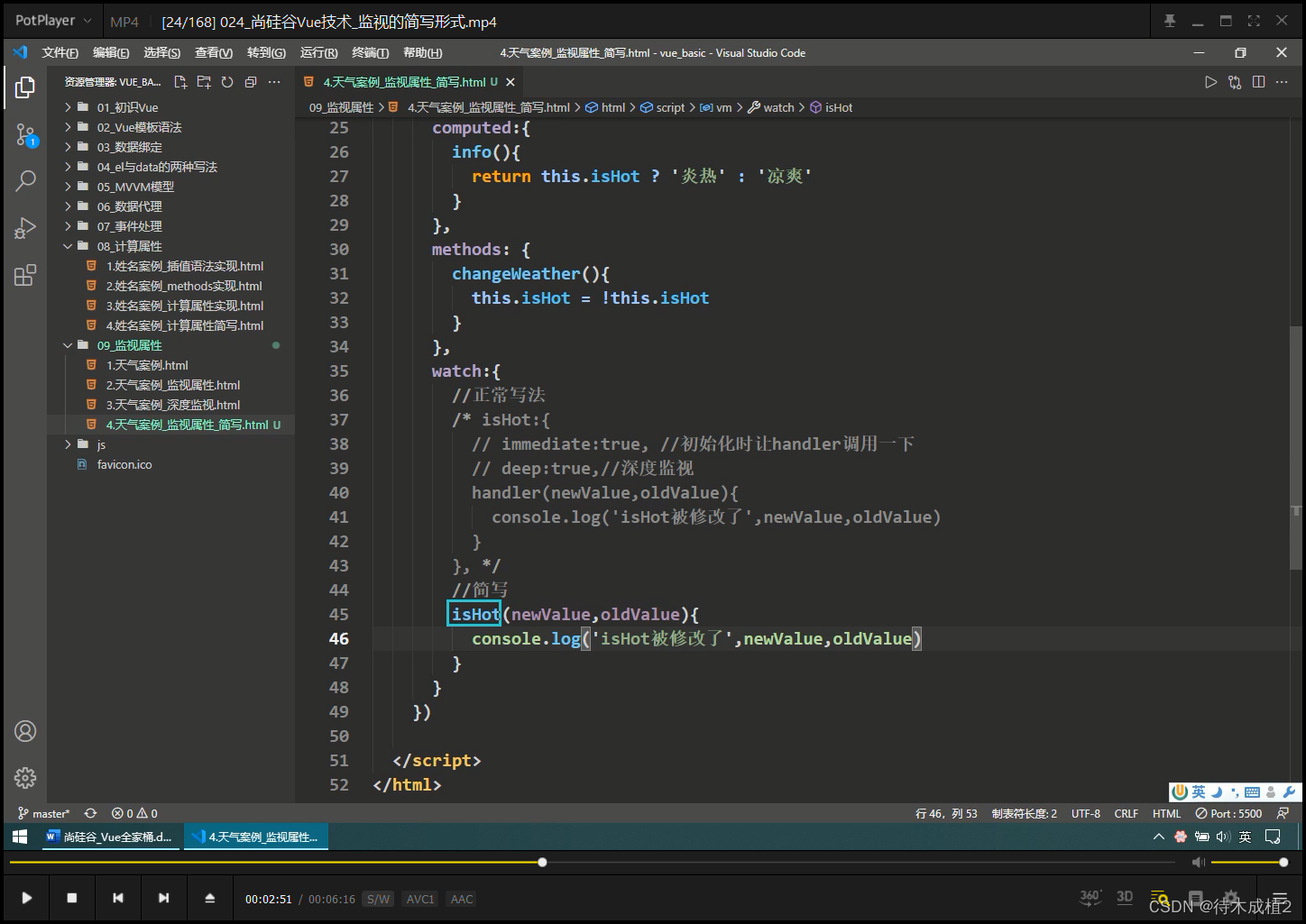
Task: Click the CRLF line ending status item
Action: (1126, 813)
